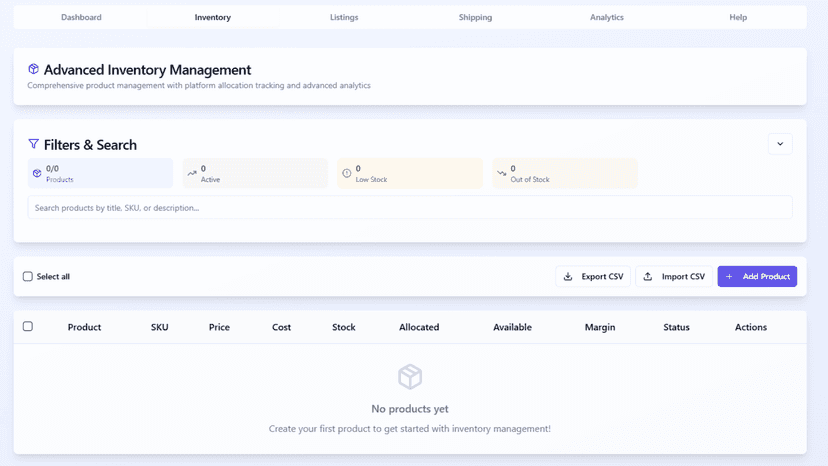The width and height of the screenshot is (828, 466).
Task: Click the download icon on Export CSV
Action: 568,276
